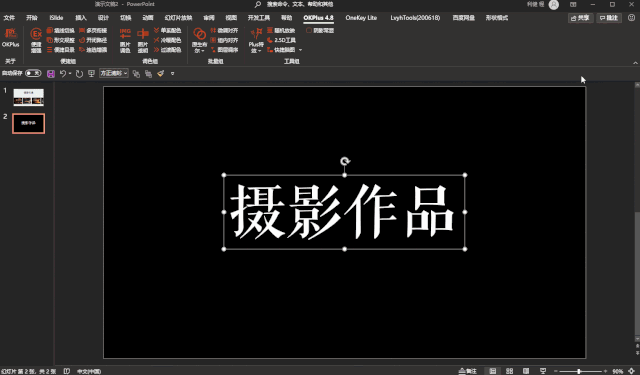Click the 微调对齐 tool
This screenshot has height=375, width=640.
(x=224, y=31)
